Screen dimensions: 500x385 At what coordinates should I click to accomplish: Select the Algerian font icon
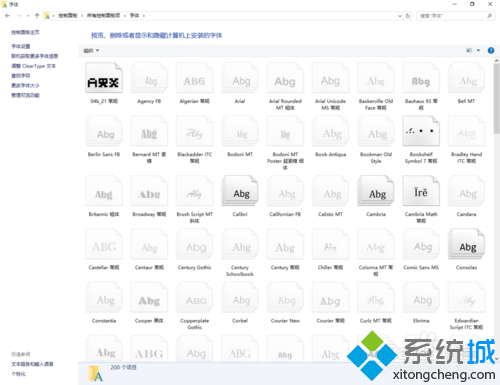pyautogui.click(x=194, y=78)
